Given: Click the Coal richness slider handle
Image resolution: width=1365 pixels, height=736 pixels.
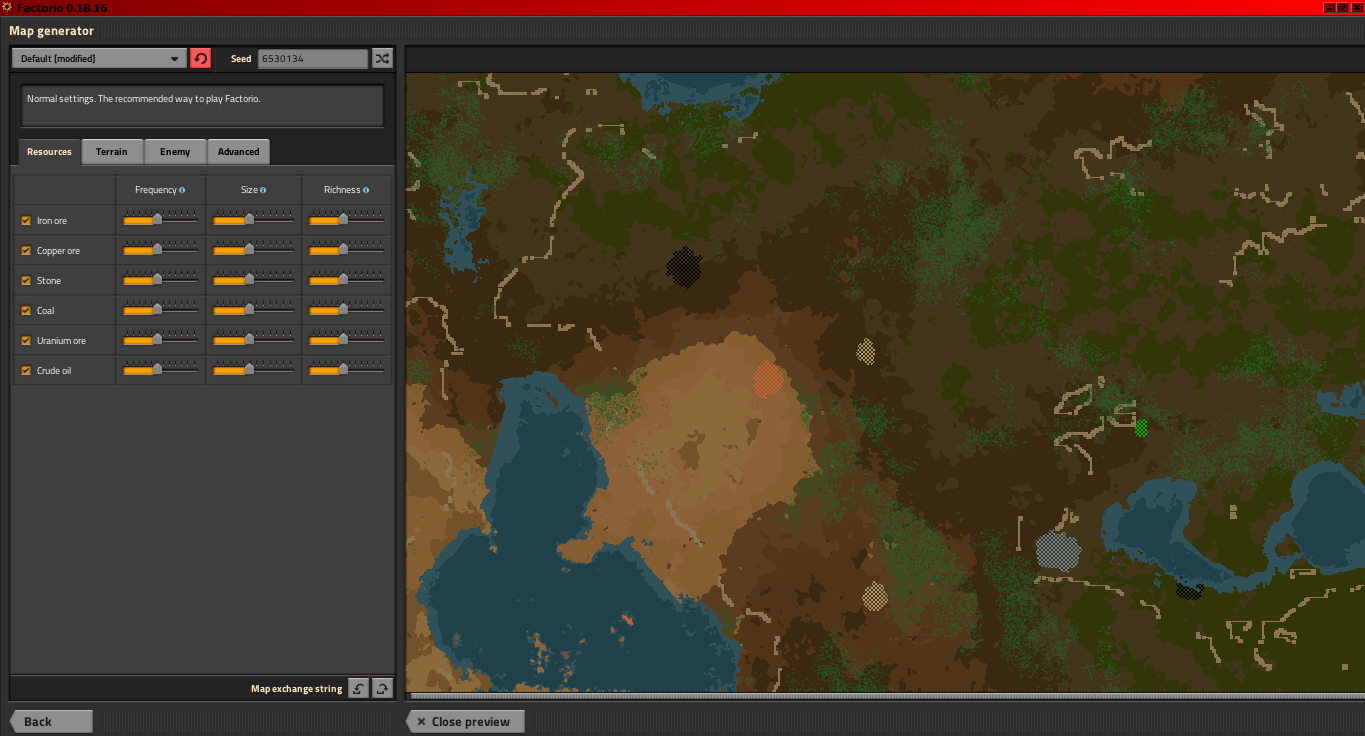Looking at the screenshot, I should pos(344,309).
